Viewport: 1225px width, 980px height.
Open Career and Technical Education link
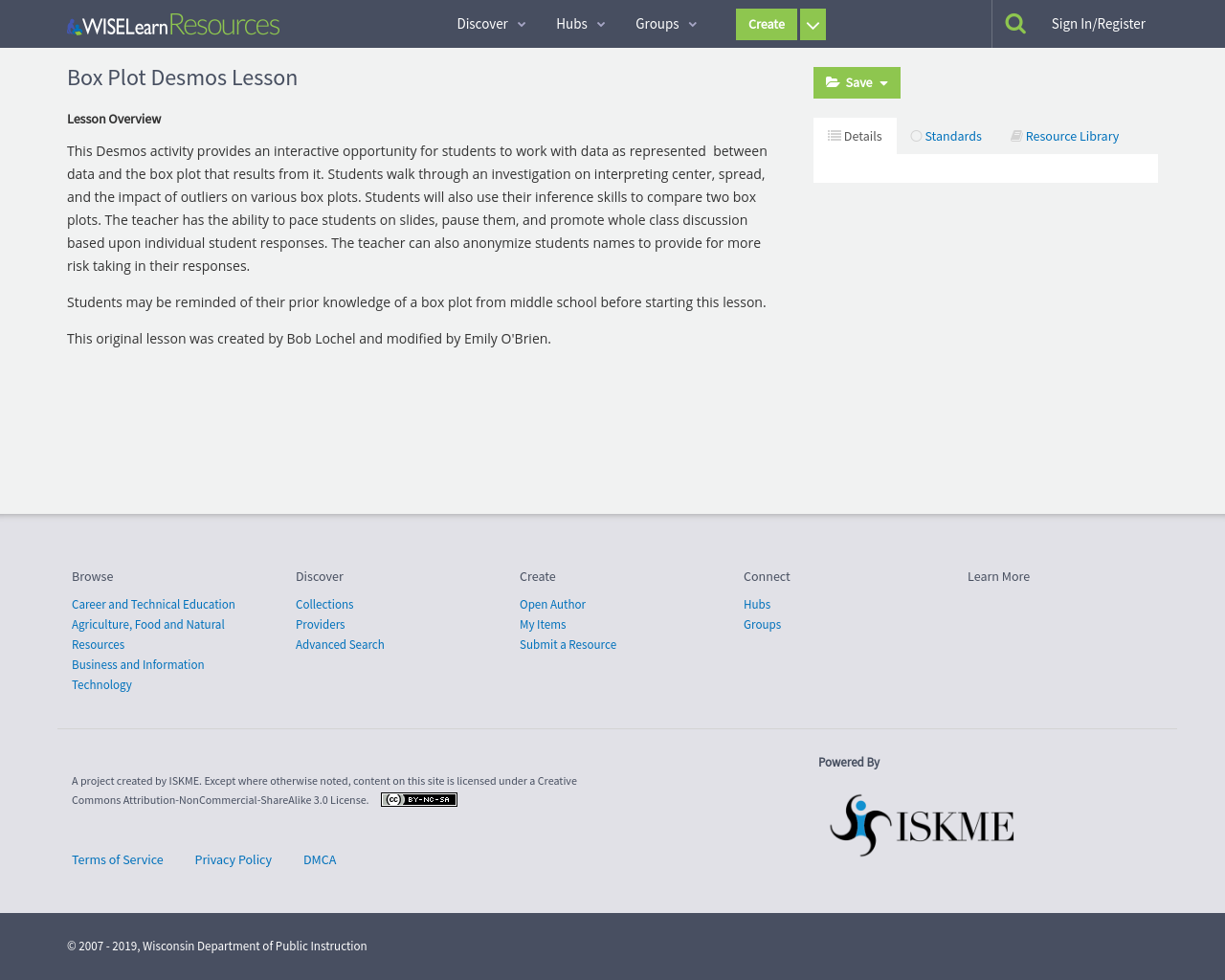pyautogui.click(x=153, y=605)
